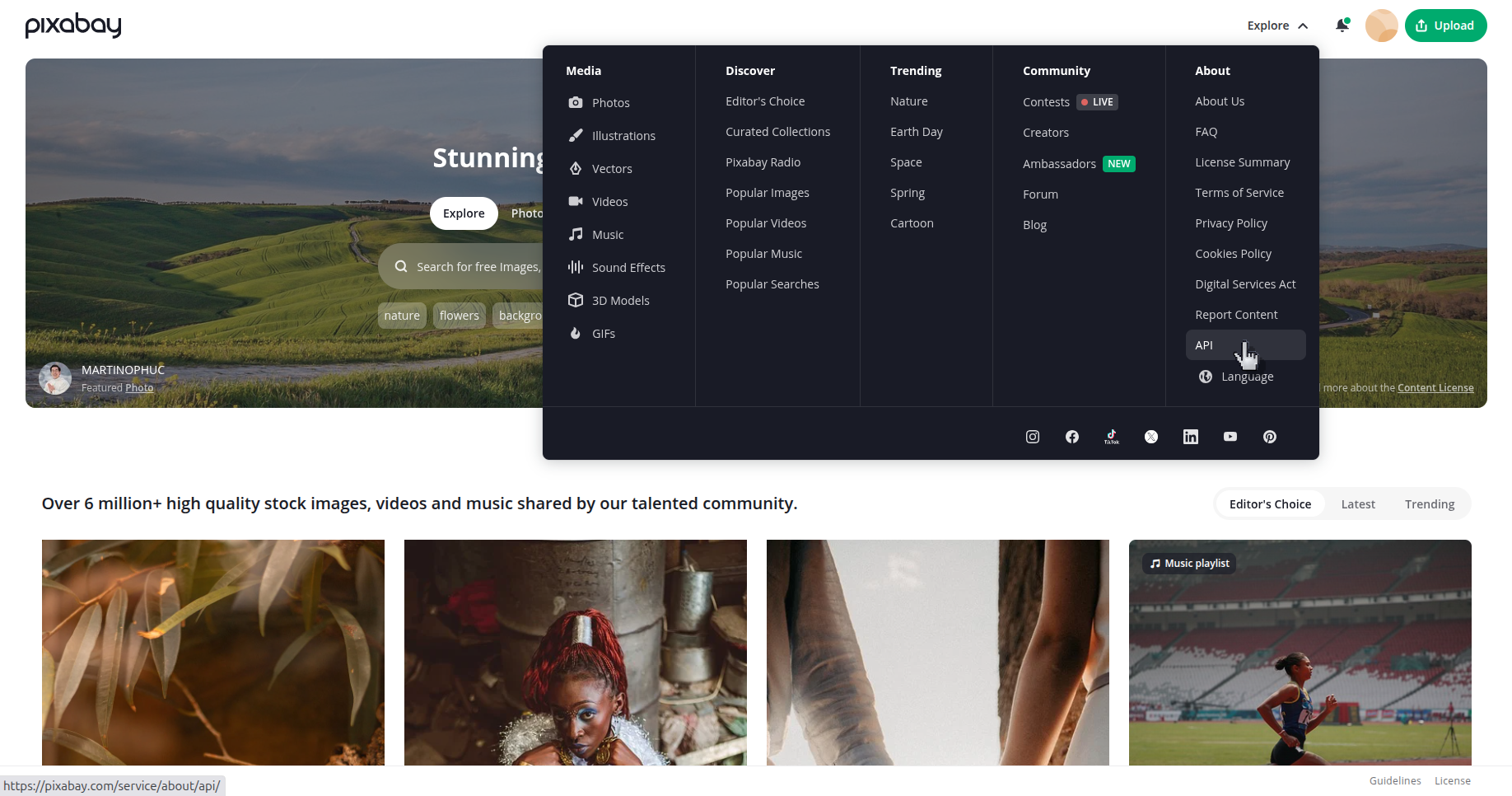This screenshot has height=796, width=1512.
Task: Click the Music note icon
Action: 575,234
